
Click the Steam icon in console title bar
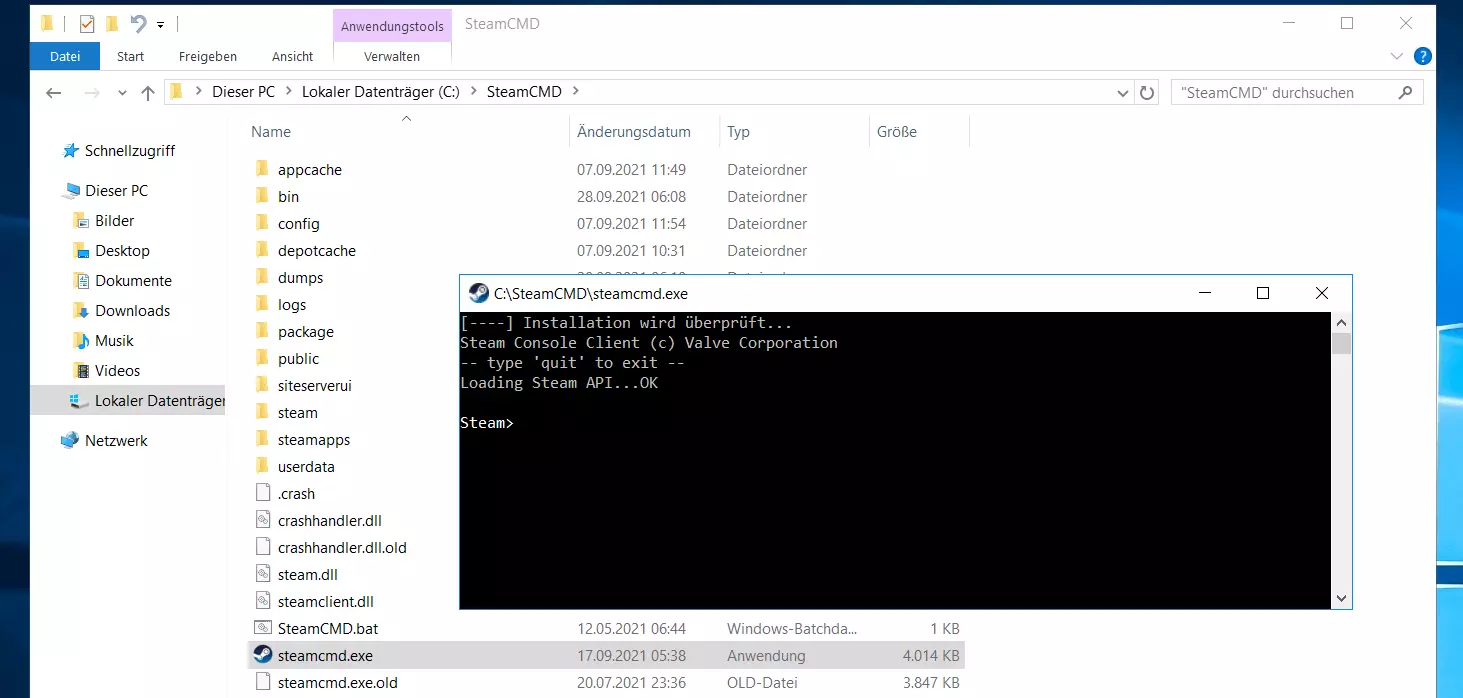pos(479,293)
